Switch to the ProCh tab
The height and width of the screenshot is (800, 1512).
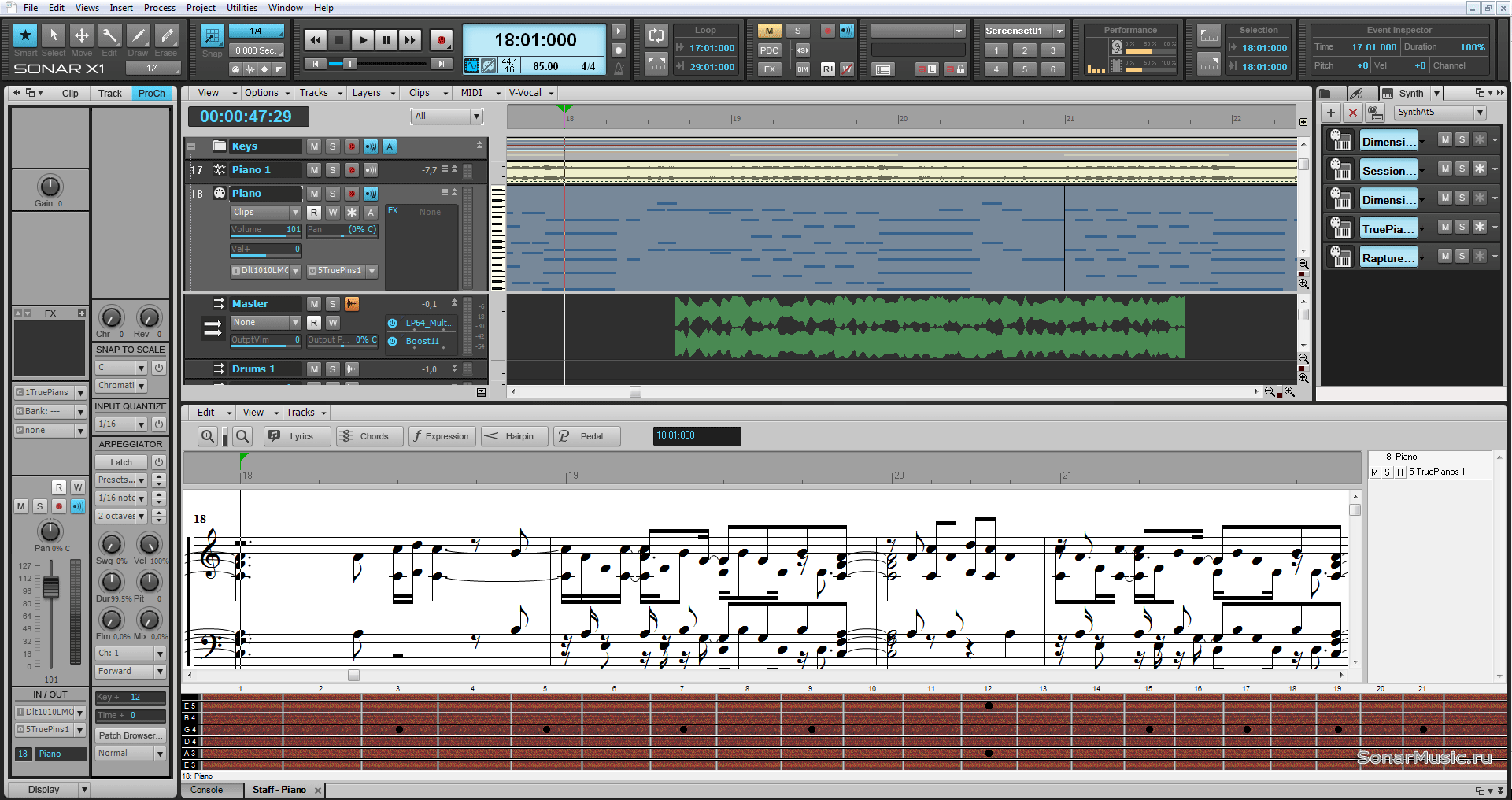[x=151, y=93]
